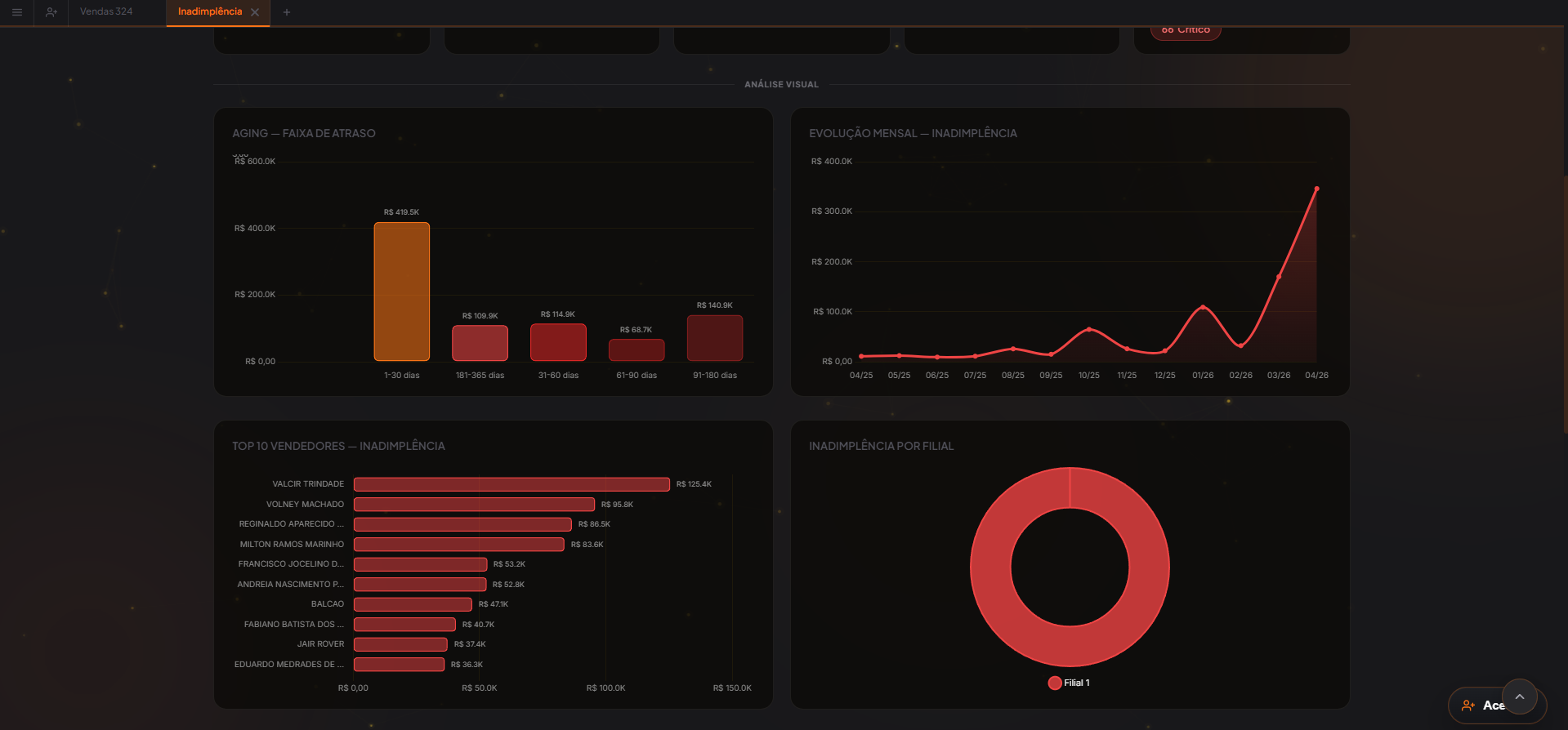The image size is (1568, 730).
Task: Click the "VALCIR TRINDADE" vendor name
Action: [x=308, y=484]
